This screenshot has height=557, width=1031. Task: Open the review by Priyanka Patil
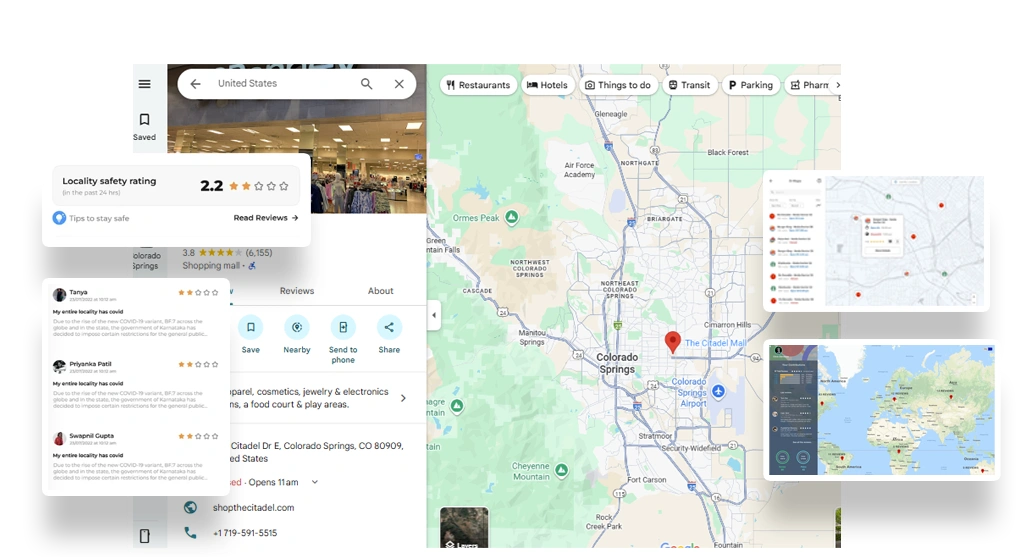(135, 385)
